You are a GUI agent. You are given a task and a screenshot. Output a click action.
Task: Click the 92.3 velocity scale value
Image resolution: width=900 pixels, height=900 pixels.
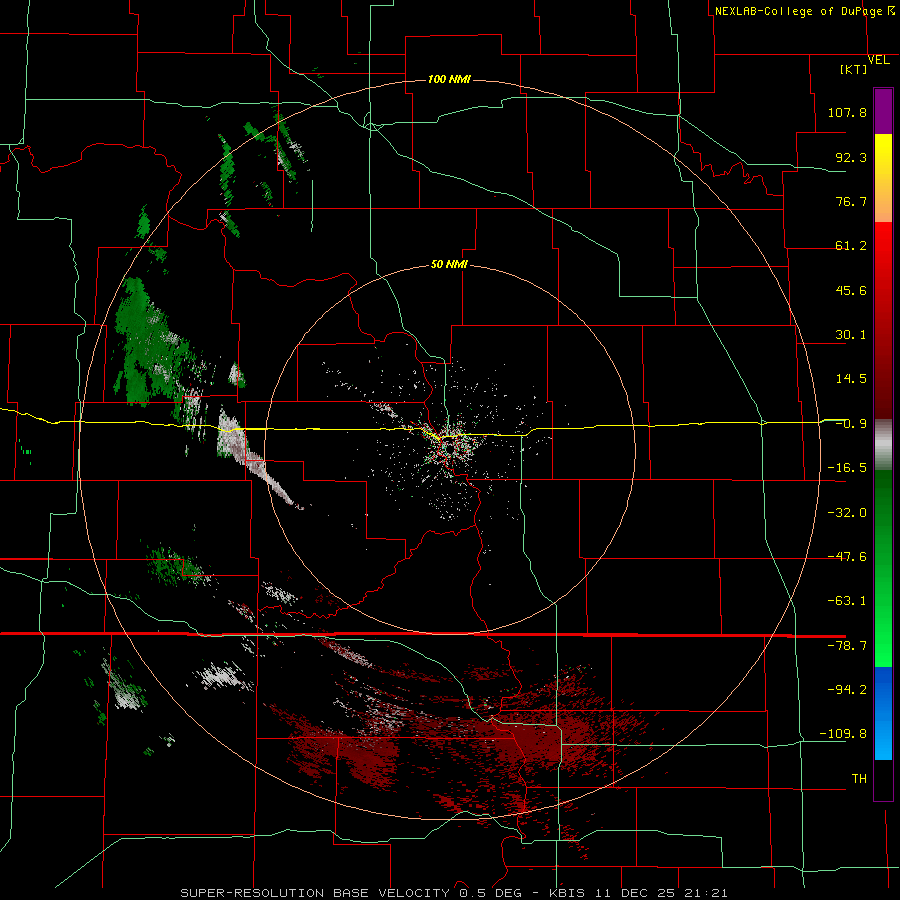(x=851, y=157)
